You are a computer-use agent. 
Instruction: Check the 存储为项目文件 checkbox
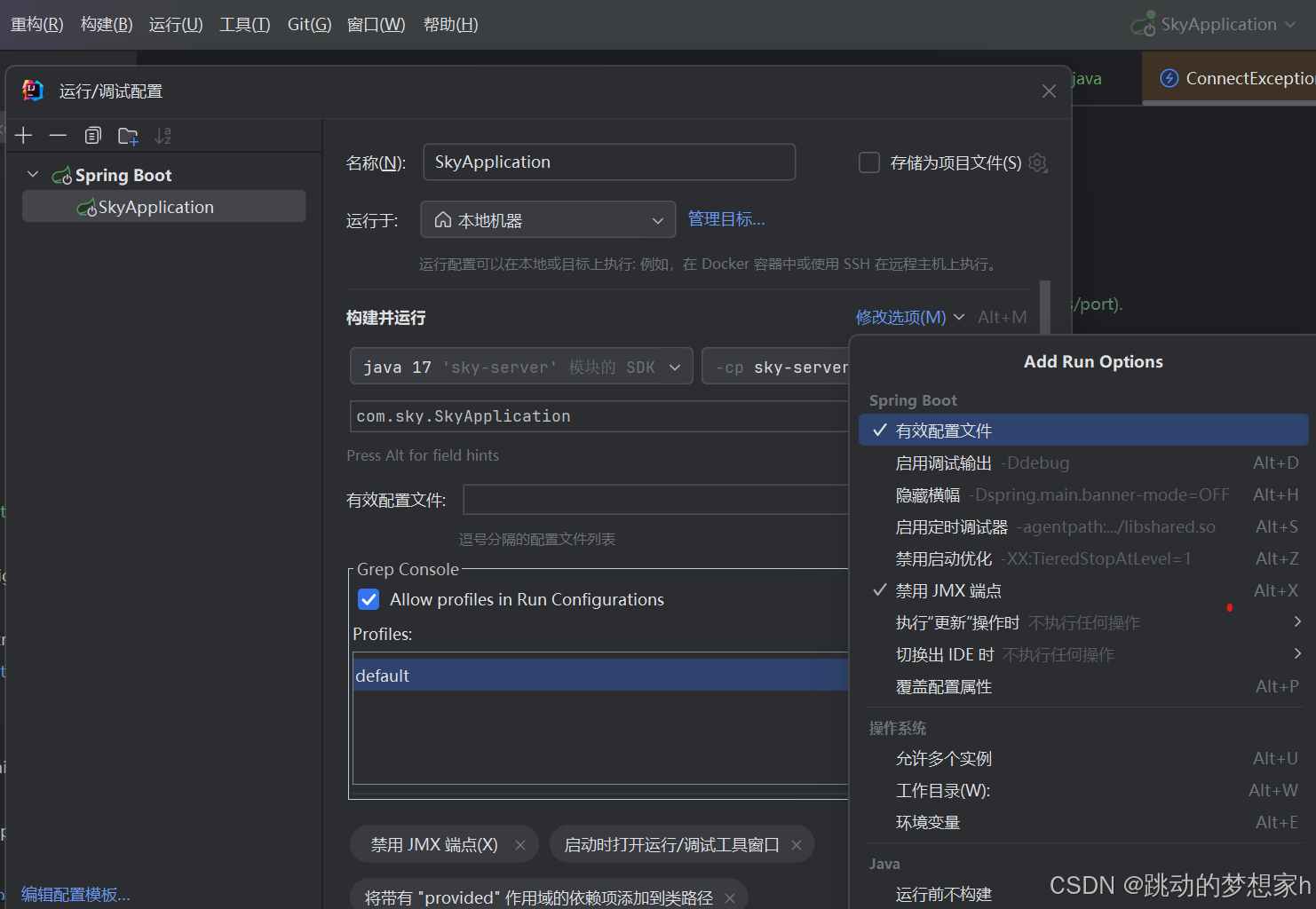coord(868,162)
